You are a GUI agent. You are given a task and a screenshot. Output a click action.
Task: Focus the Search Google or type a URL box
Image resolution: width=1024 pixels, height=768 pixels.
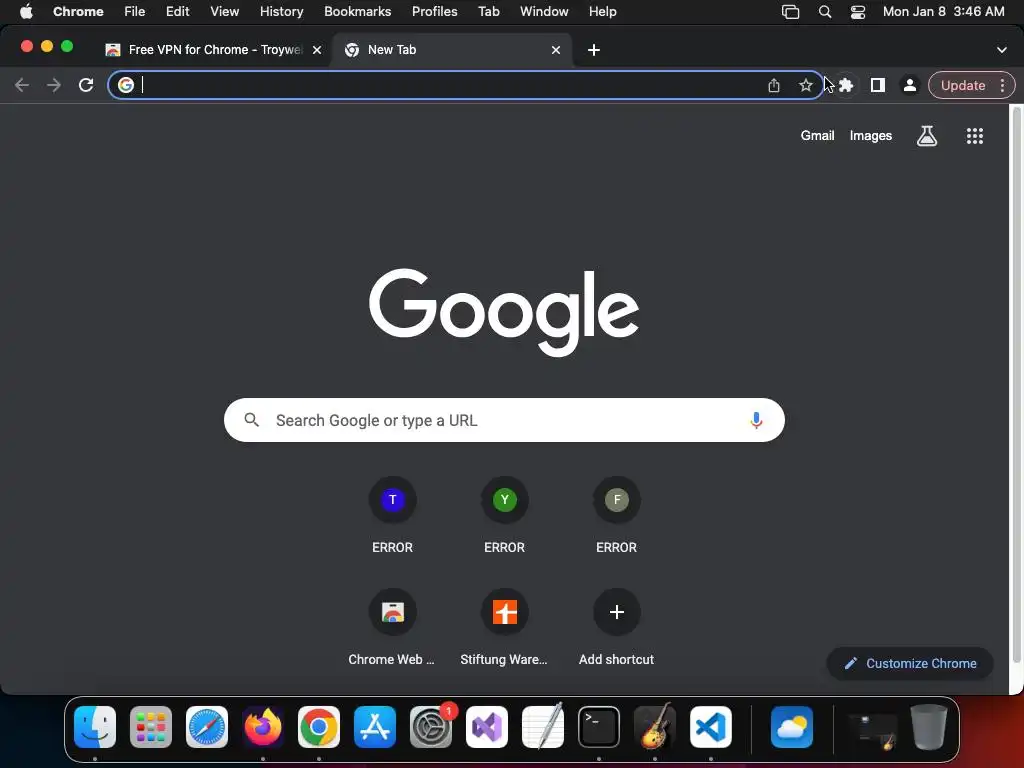pos(504,420)
